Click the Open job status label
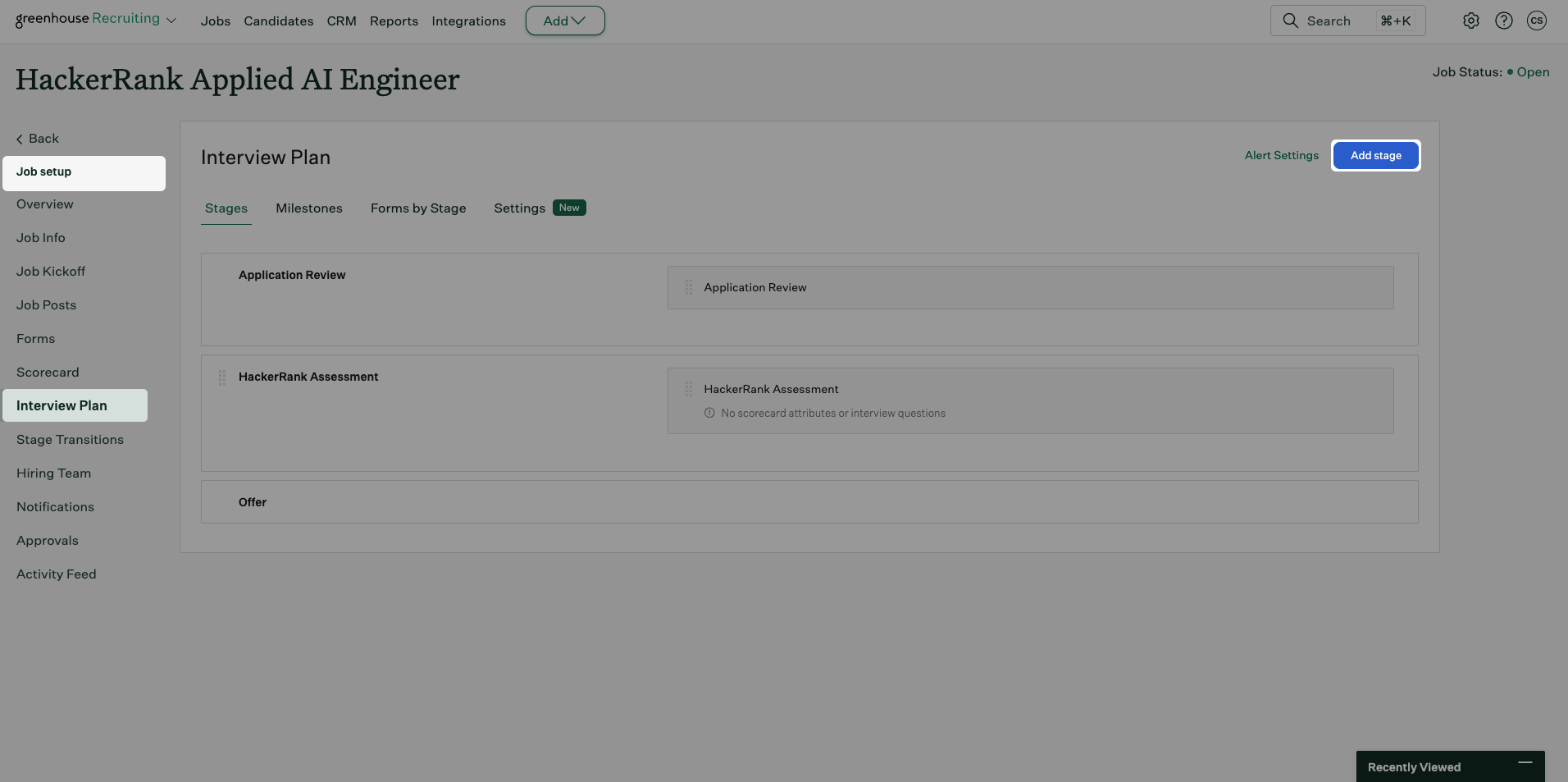This screenshot has height=782, width=1568. point(1533,72)
